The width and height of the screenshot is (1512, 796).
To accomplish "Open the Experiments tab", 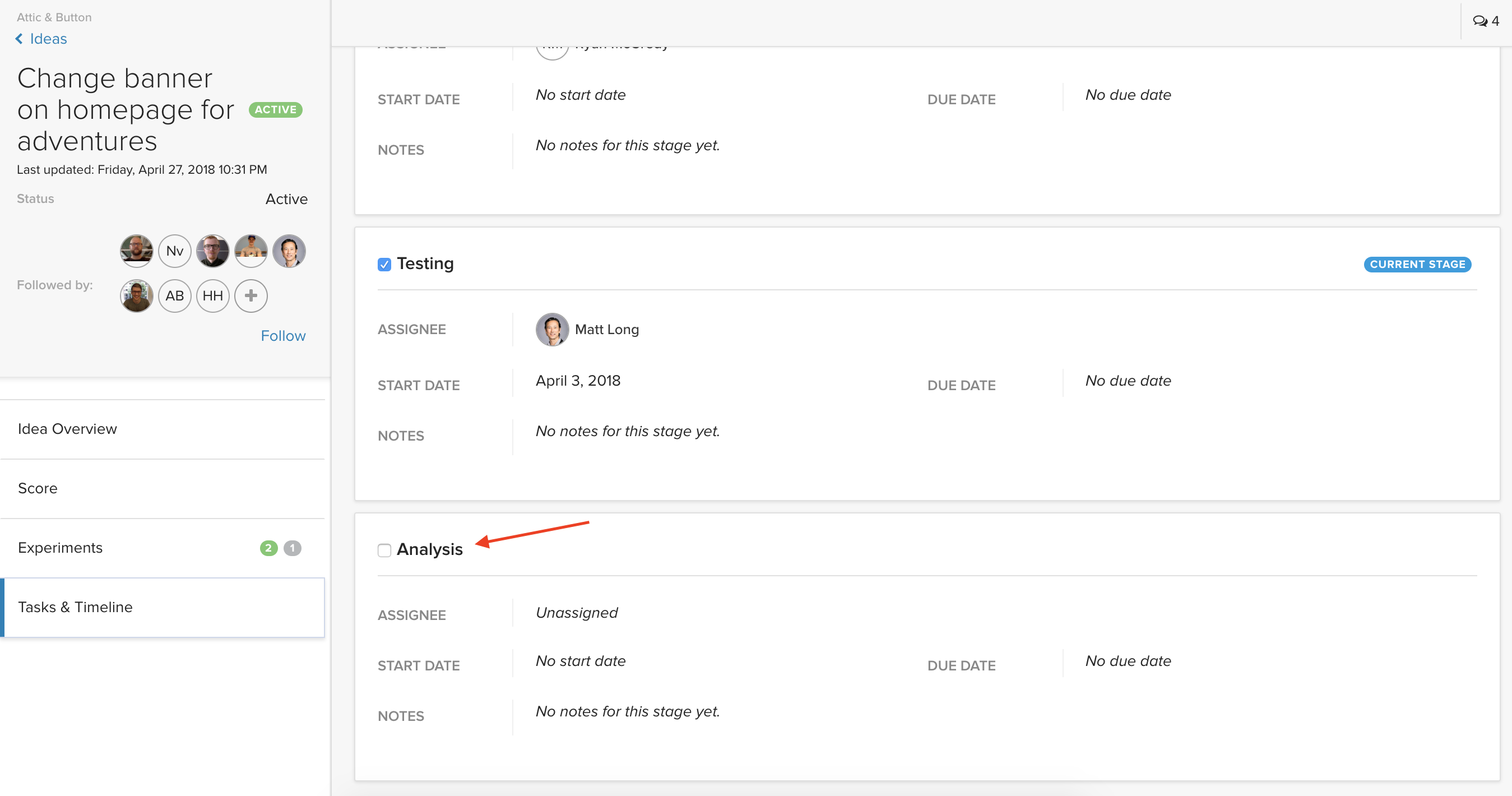I will pos(61,548).
